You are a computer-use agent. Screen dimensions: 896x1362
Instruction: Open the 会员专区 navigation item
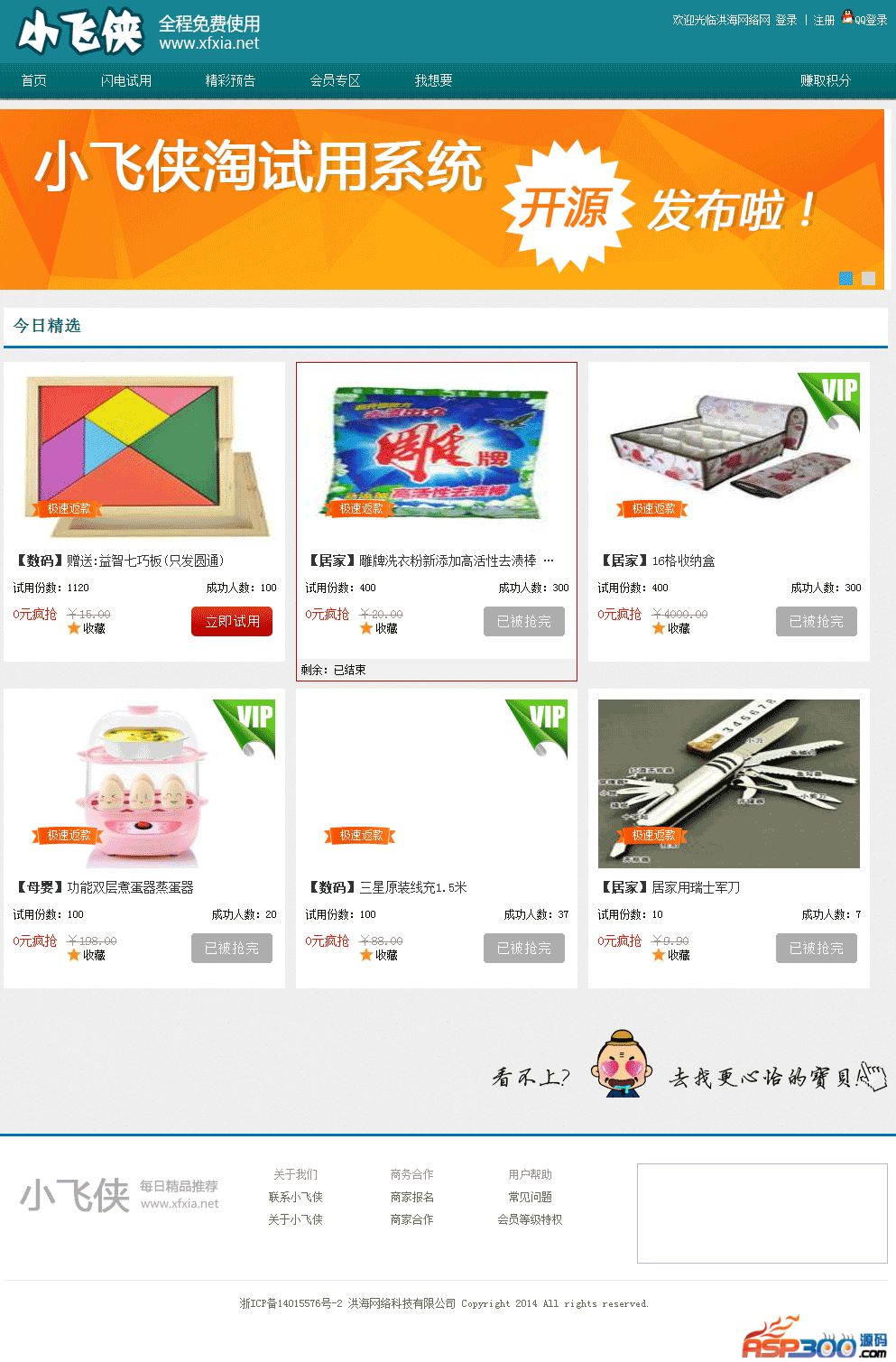336,80
